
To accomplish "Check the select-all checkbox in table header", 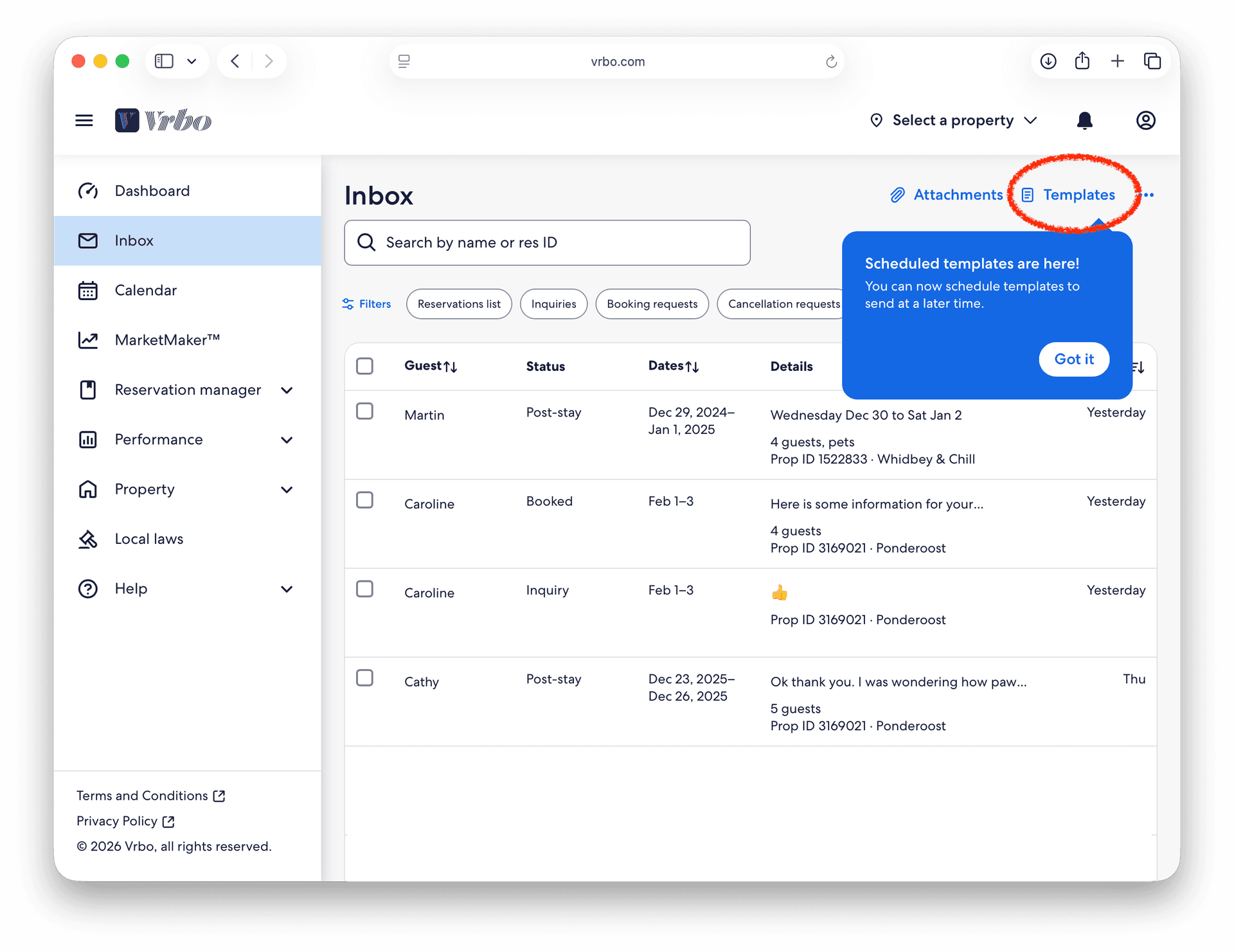I will [x=364, y=366].
